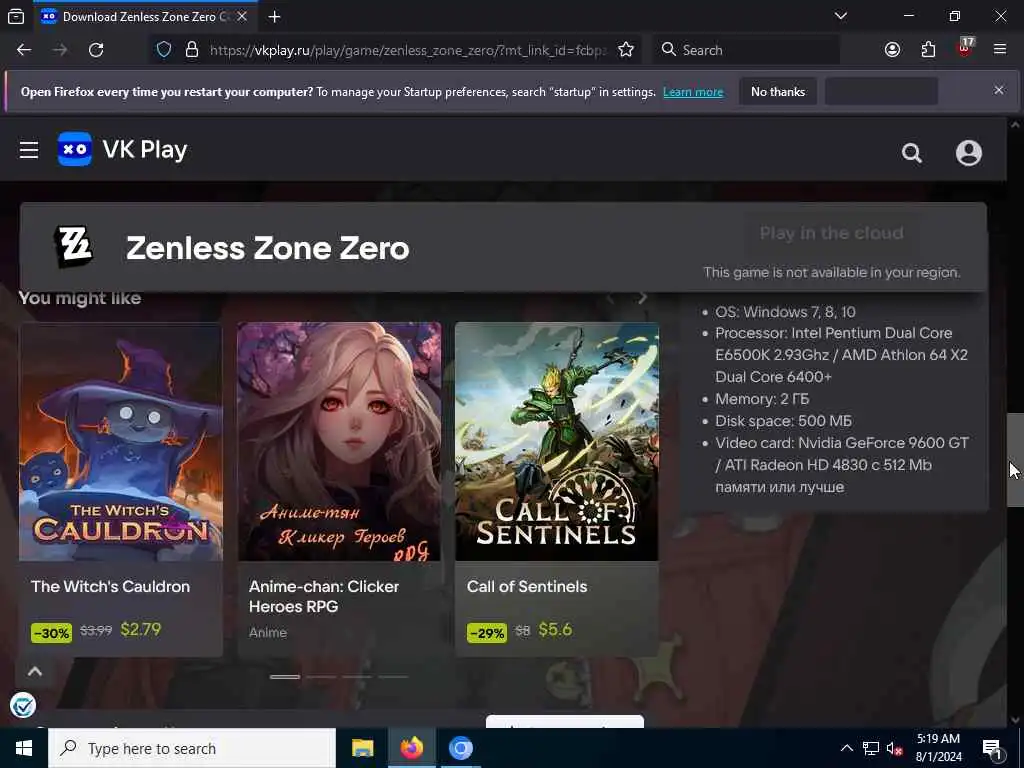The image size is (1024, 768).
Task: Show previous items in You might like carousel
Action: [x=611, y=298]
